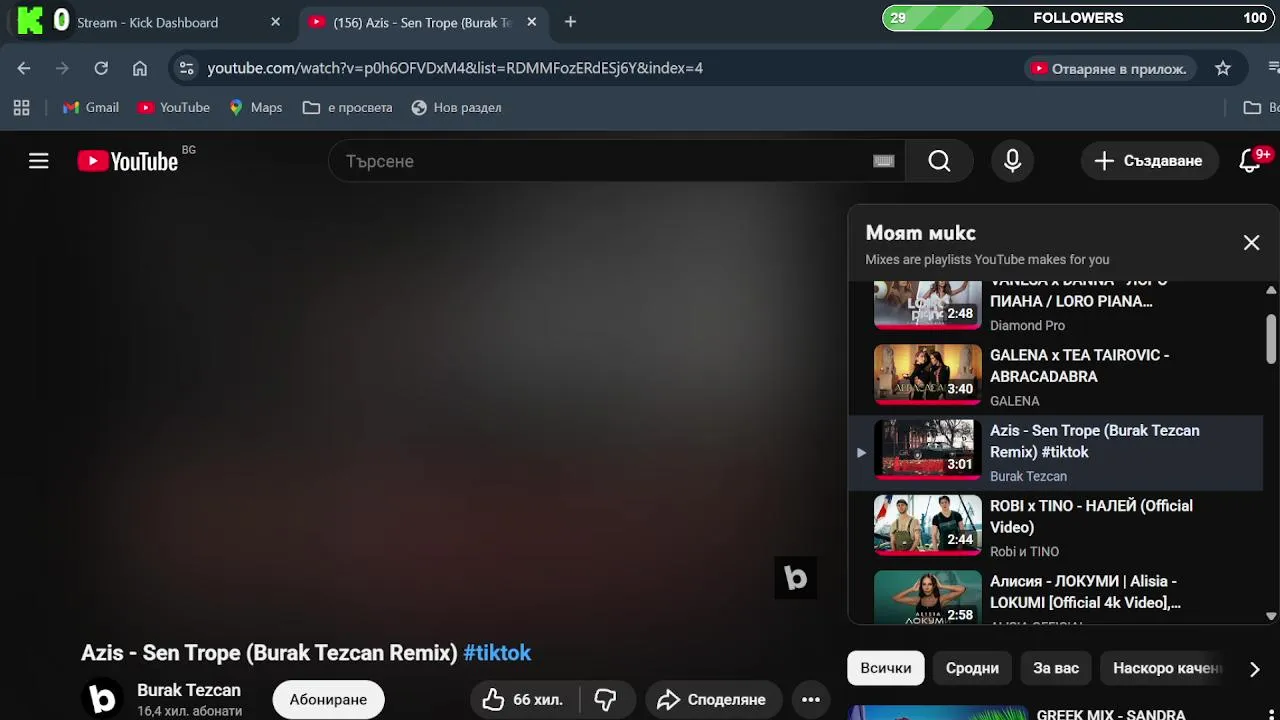Close the Моят микс playlist panel
This screenshot has width=1280, height=720.
[1251, 243]
